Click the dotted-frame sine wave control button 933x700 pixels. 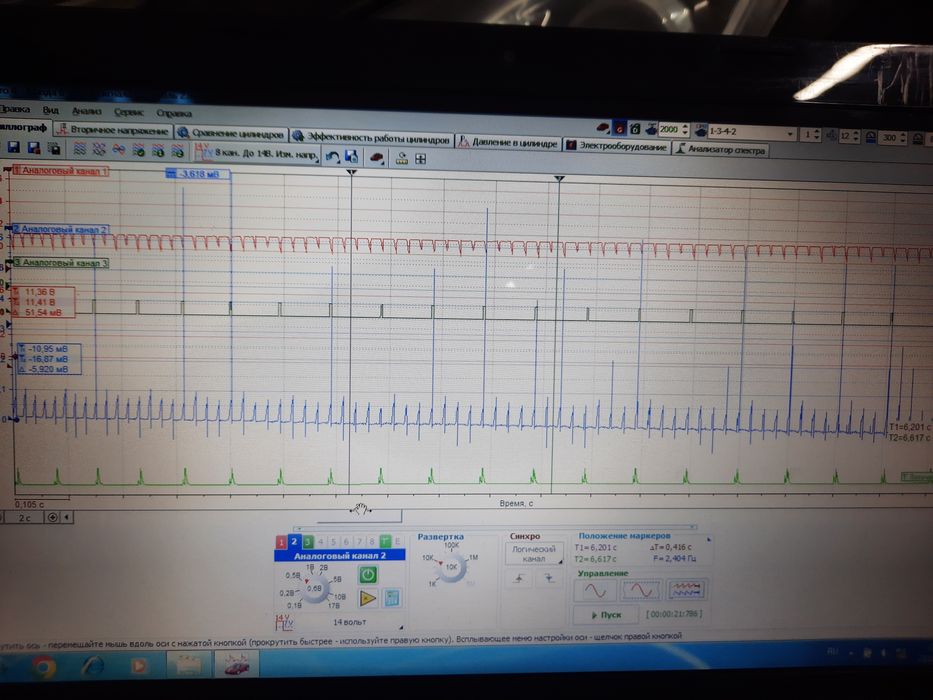pos(641,590)
